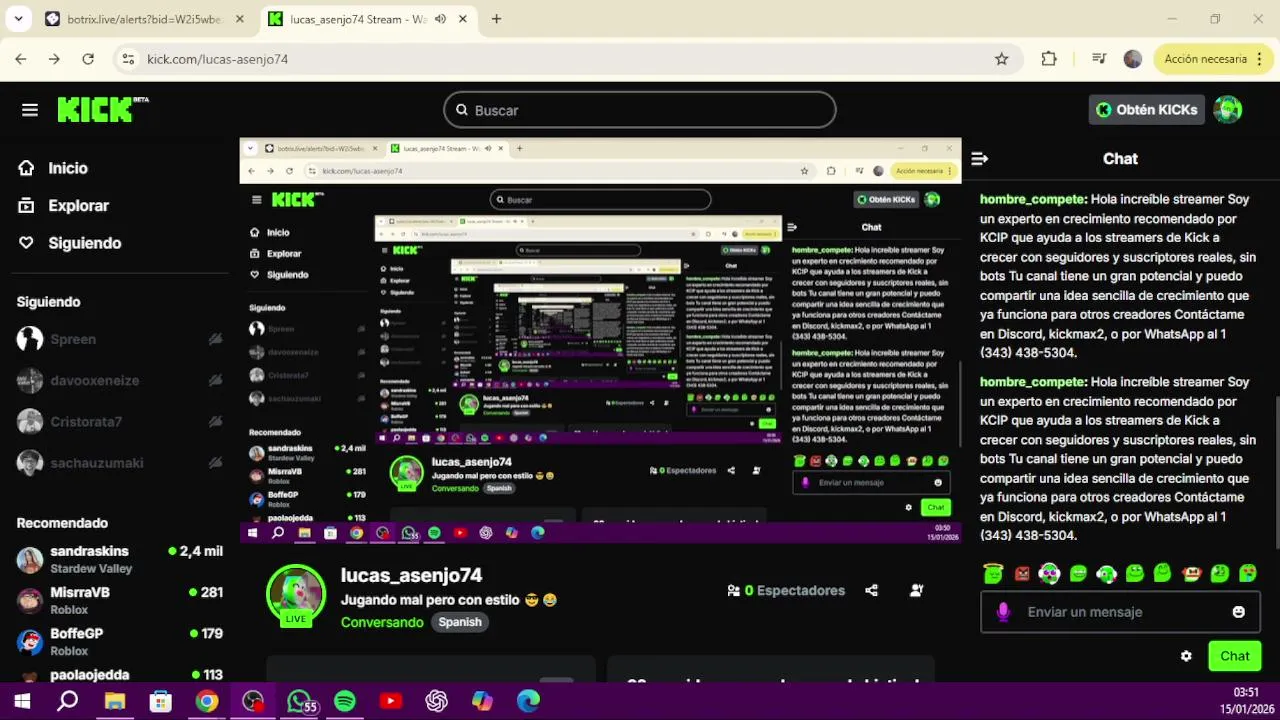Open a new browser tab
The width and height of the screenshot is (1280, 720).
tap(496, 19)
